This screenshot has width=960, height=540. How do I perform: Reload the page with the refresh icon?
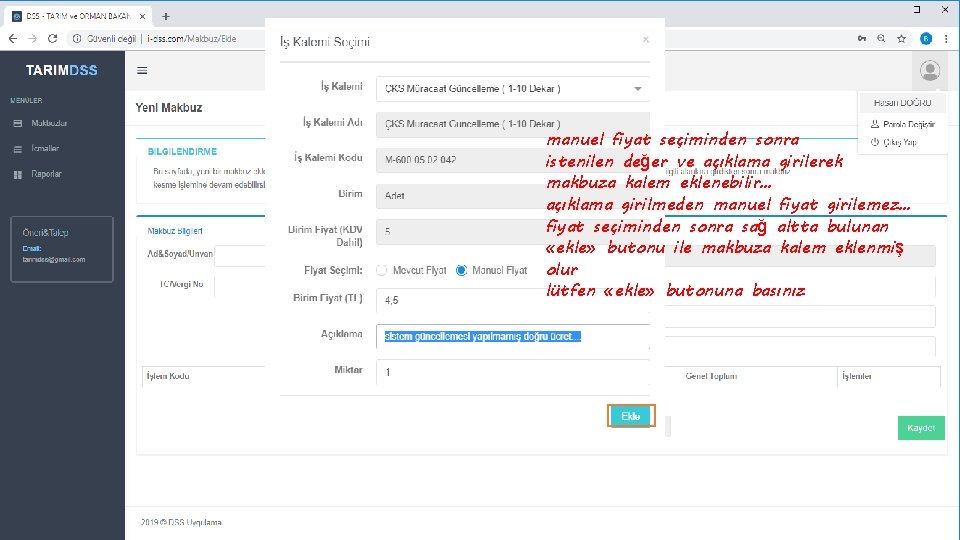tap(53, 39)
